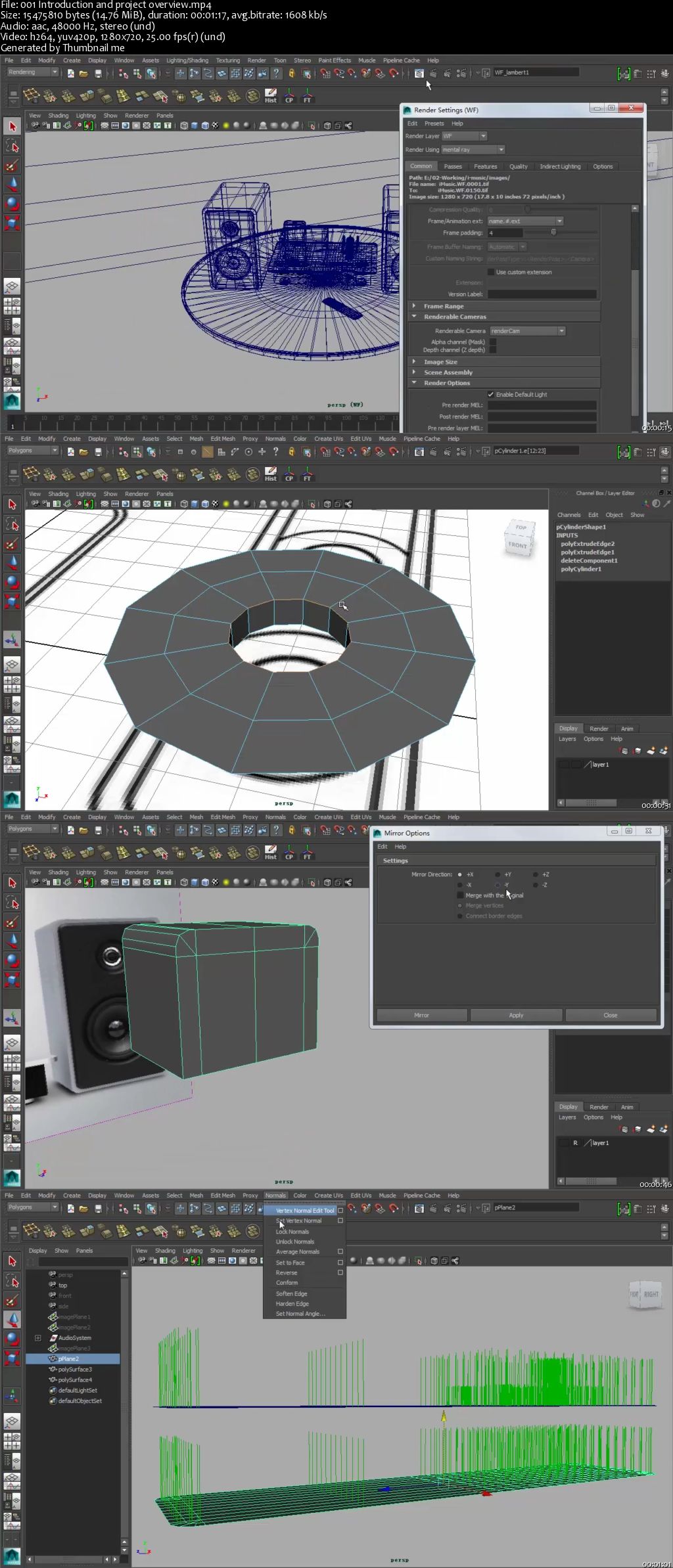This screenshot has height=1568, width=673.
Task: Expand the Image Size section
Action: point(414,362)
